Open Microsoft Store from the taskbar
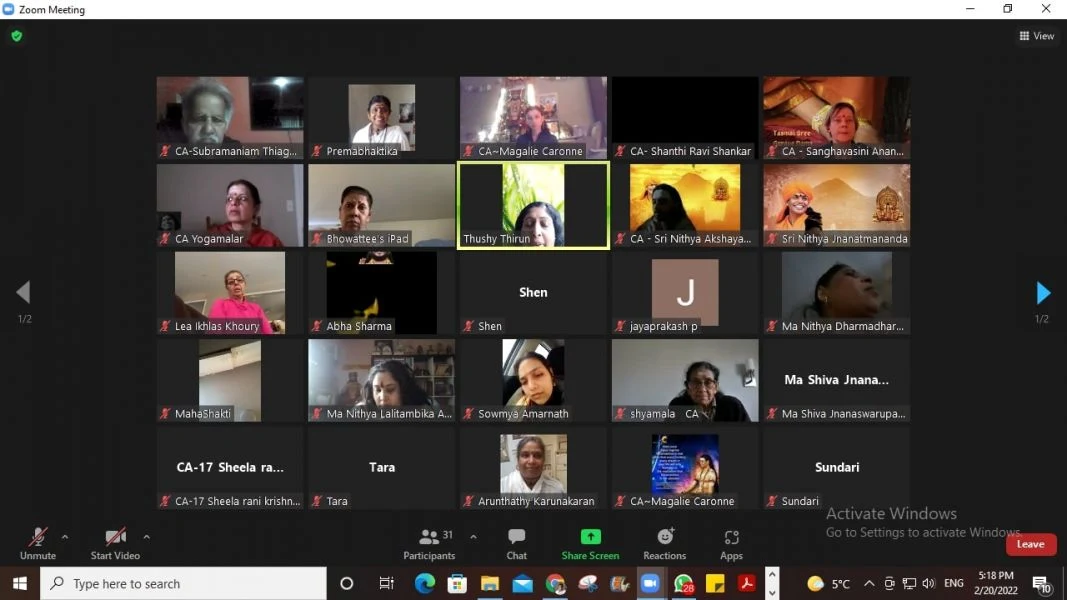The image size is (1067, 600). pyautogui.click(x=457, y=584)
